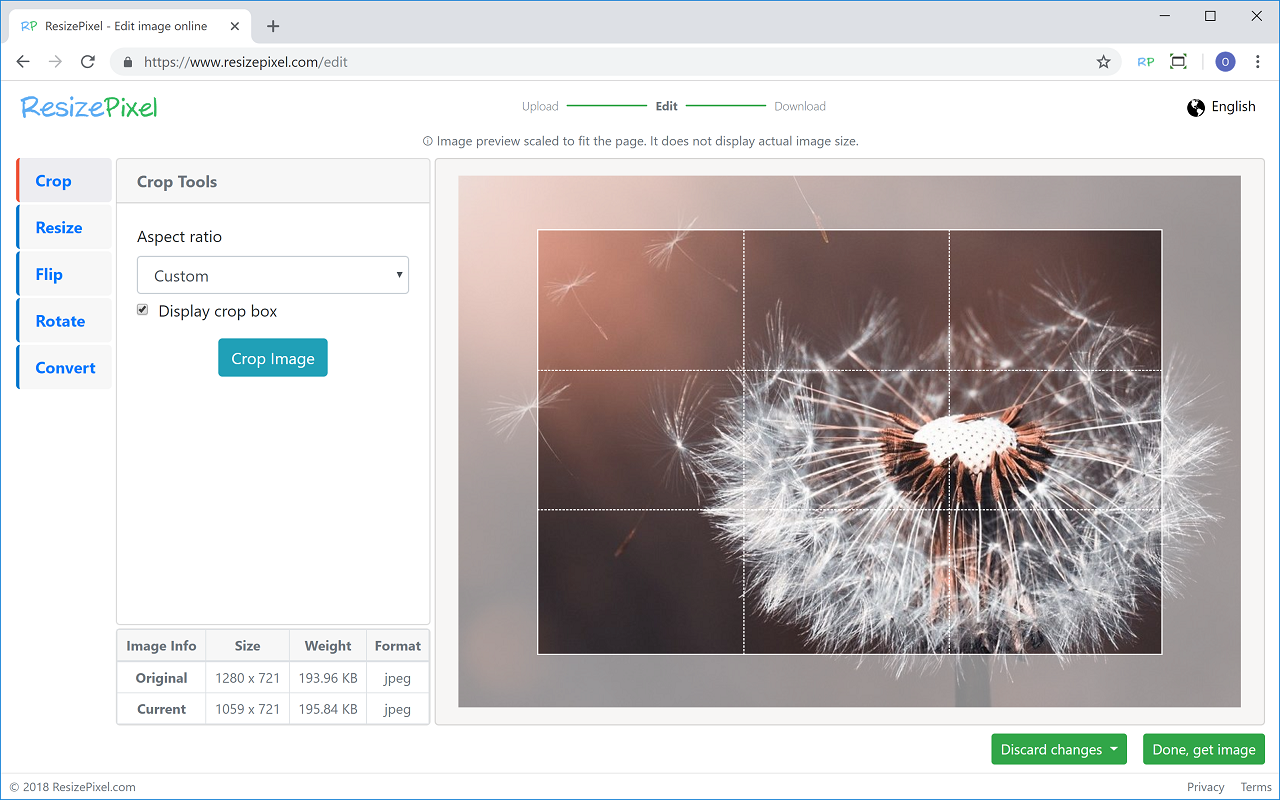Screen dimensions: 1280x800
Task: Reload the page with refresh icon
Action: (88, 62)
